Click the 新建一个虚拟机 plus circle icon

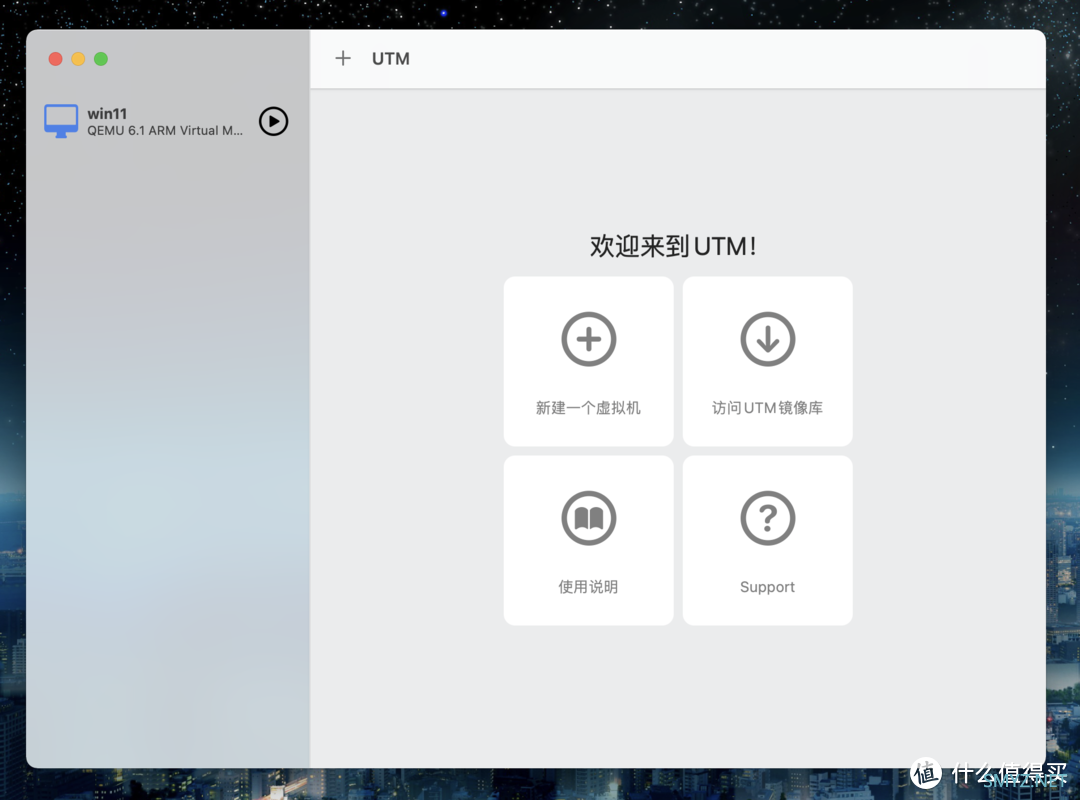click(x=588, y=339)
